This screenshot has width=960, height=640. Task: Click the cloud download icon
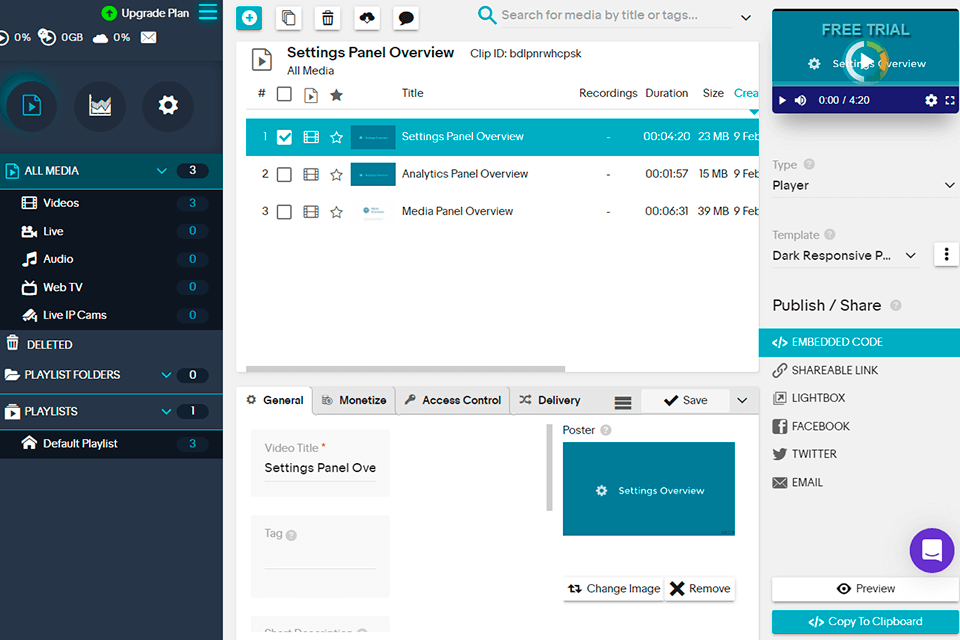(367, 18)
